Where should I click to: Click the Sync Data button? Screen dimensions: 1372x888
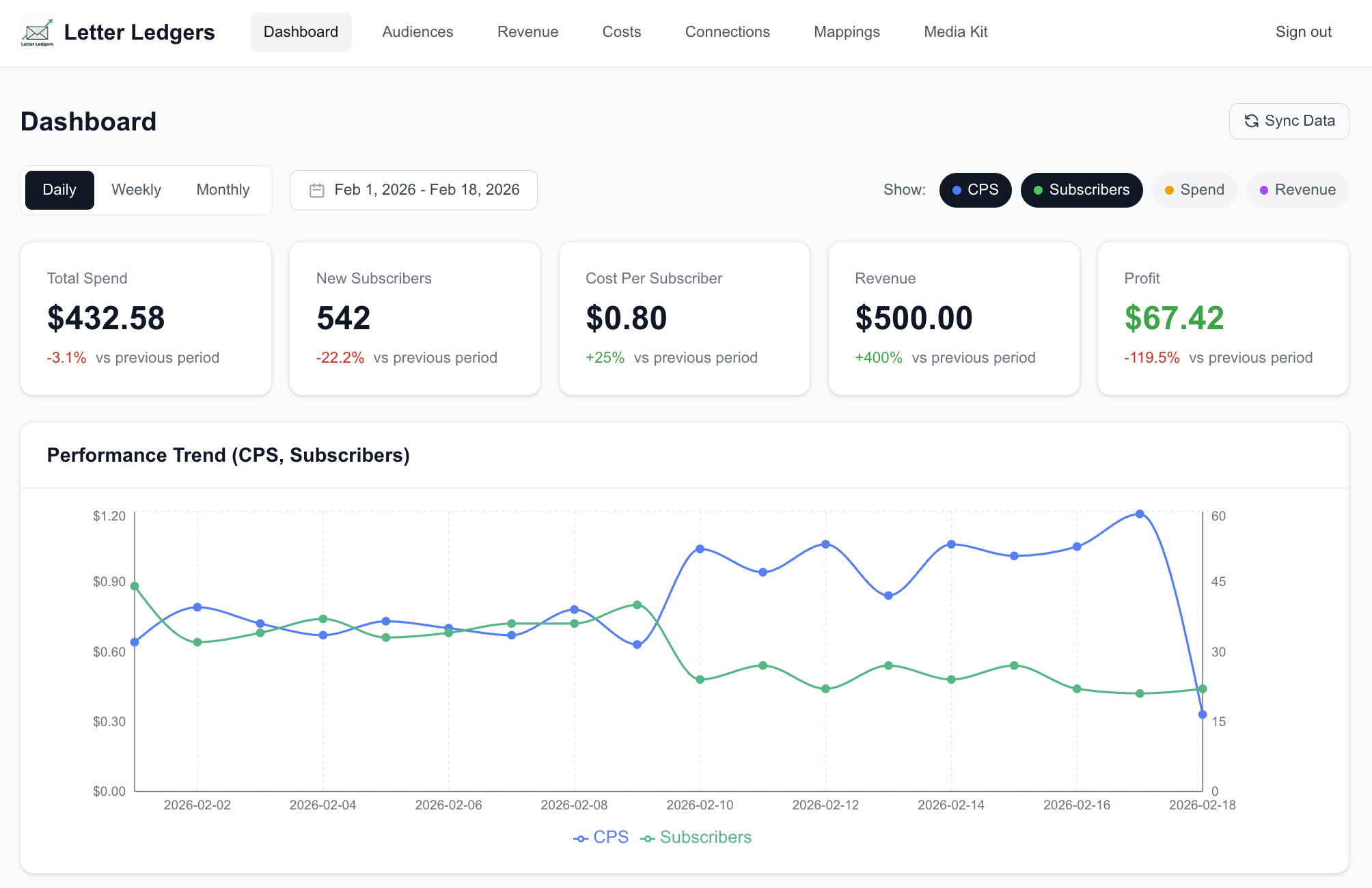[x=1289, y=121]
